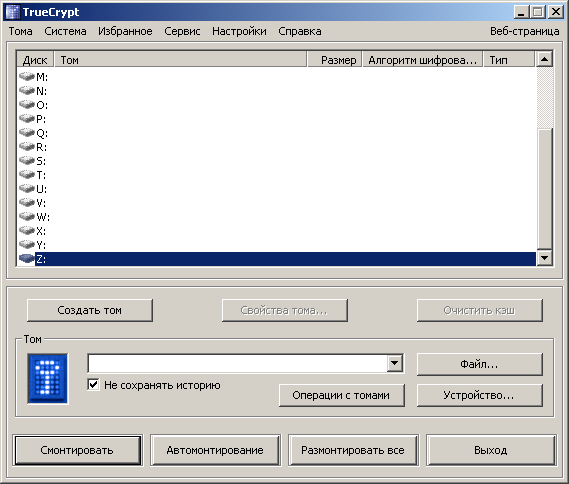
Task: Click the drive icon for O:
Action: tap(26, 104)
